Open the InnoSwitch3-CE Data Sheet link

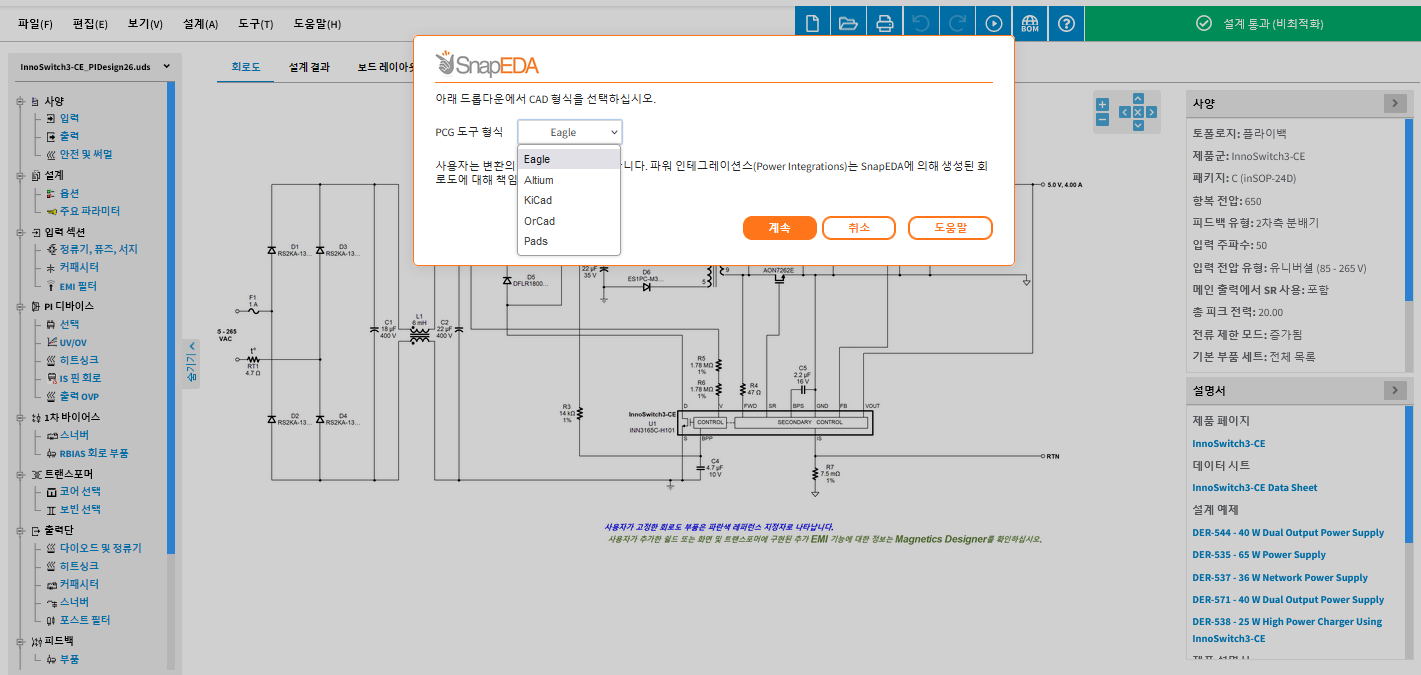(x=1254, y=488)
